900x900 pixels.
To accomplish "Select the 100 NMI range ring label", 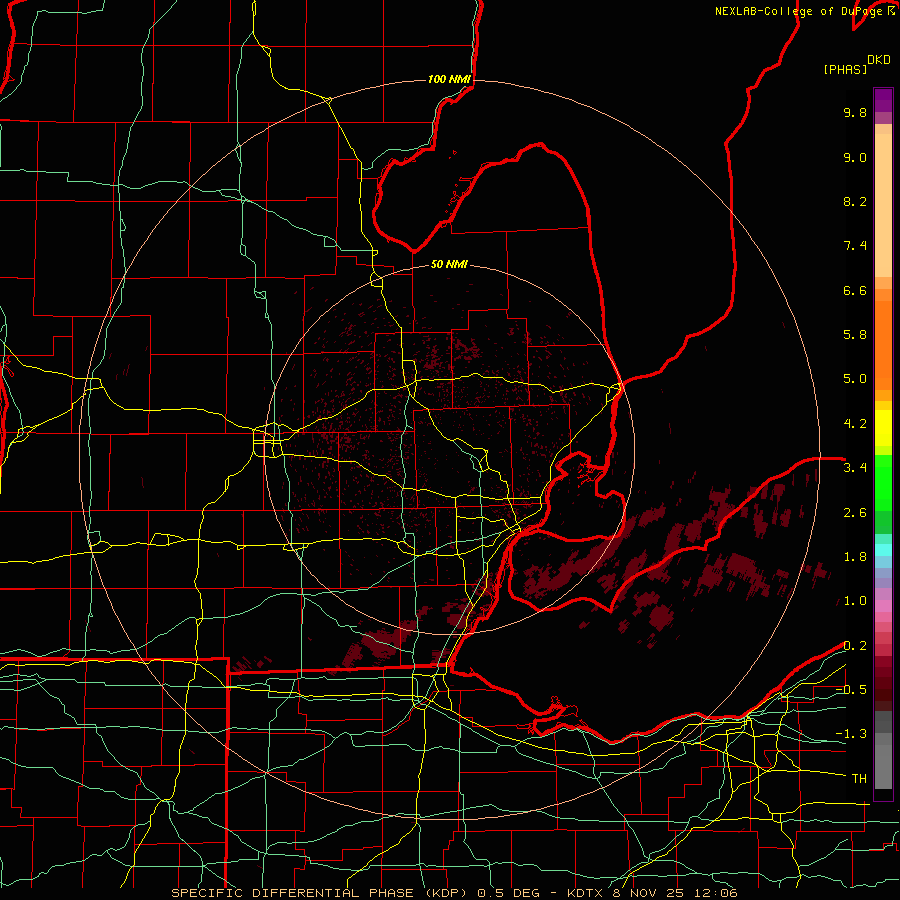I will tap(449, 79).
